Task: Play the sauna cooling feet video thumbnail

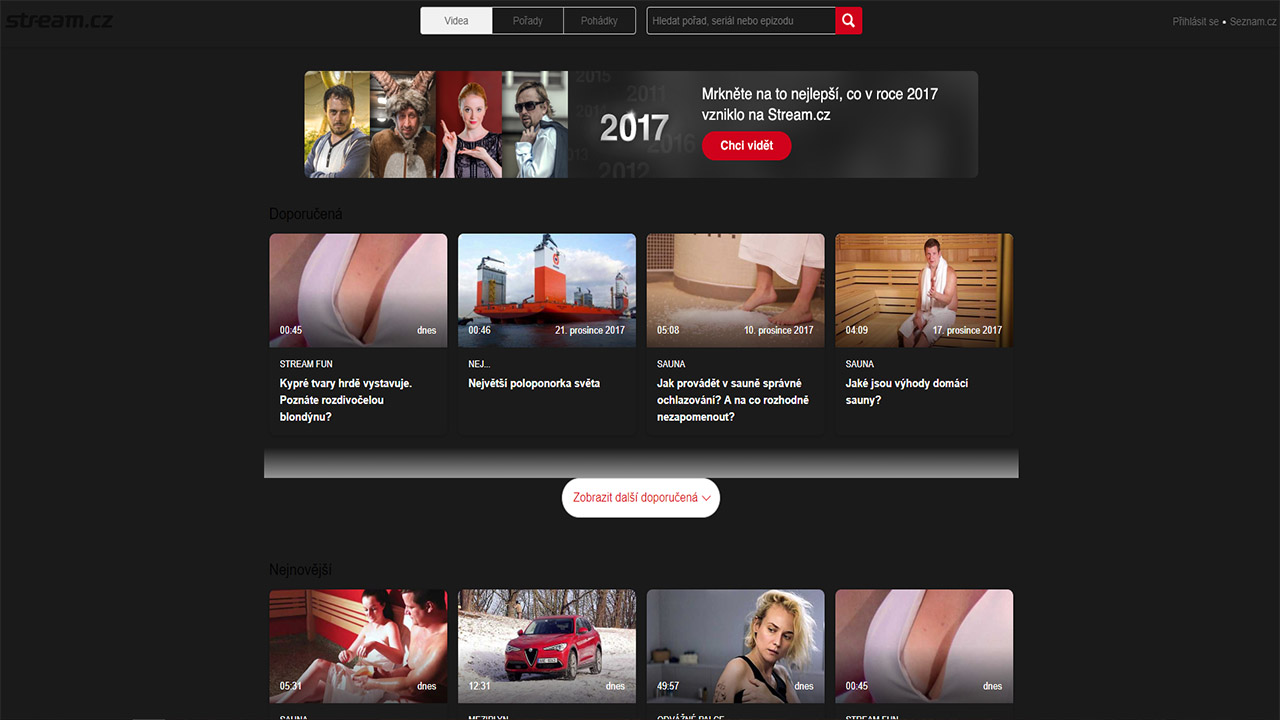Action: pyautogui.click(x=736, y=290)
